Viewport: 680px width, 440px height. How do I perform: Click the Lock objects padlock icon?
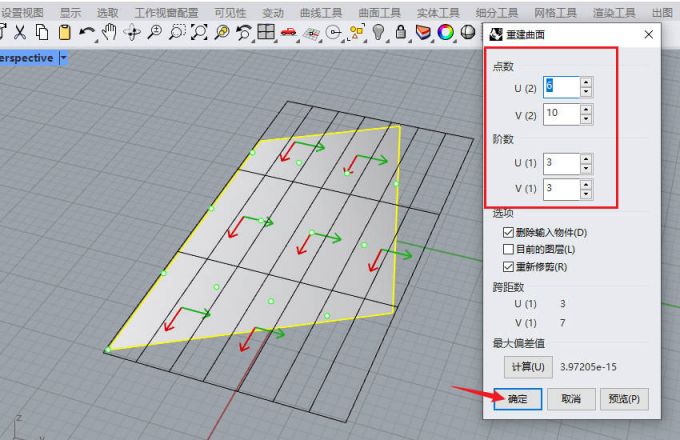click(401, 32)
